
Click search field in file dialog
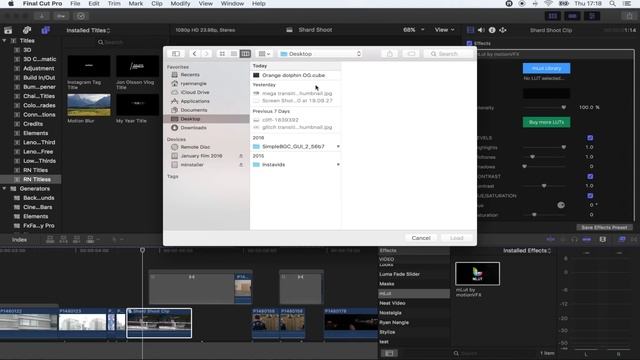pos(448,54)
